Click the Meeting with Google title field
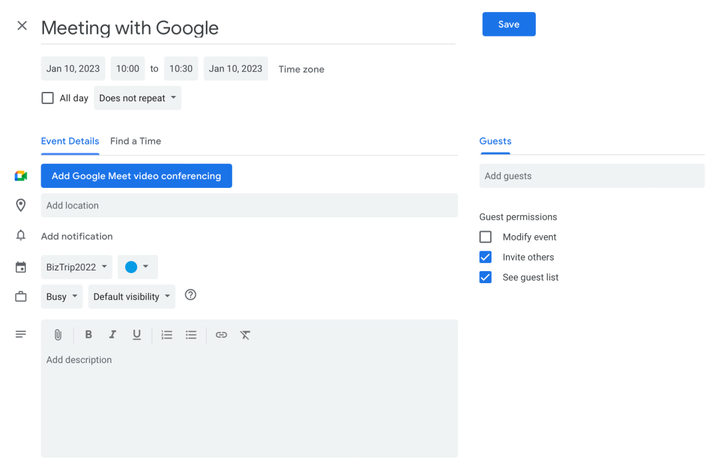Screen dimensions: 720x465 click(248, 28)
